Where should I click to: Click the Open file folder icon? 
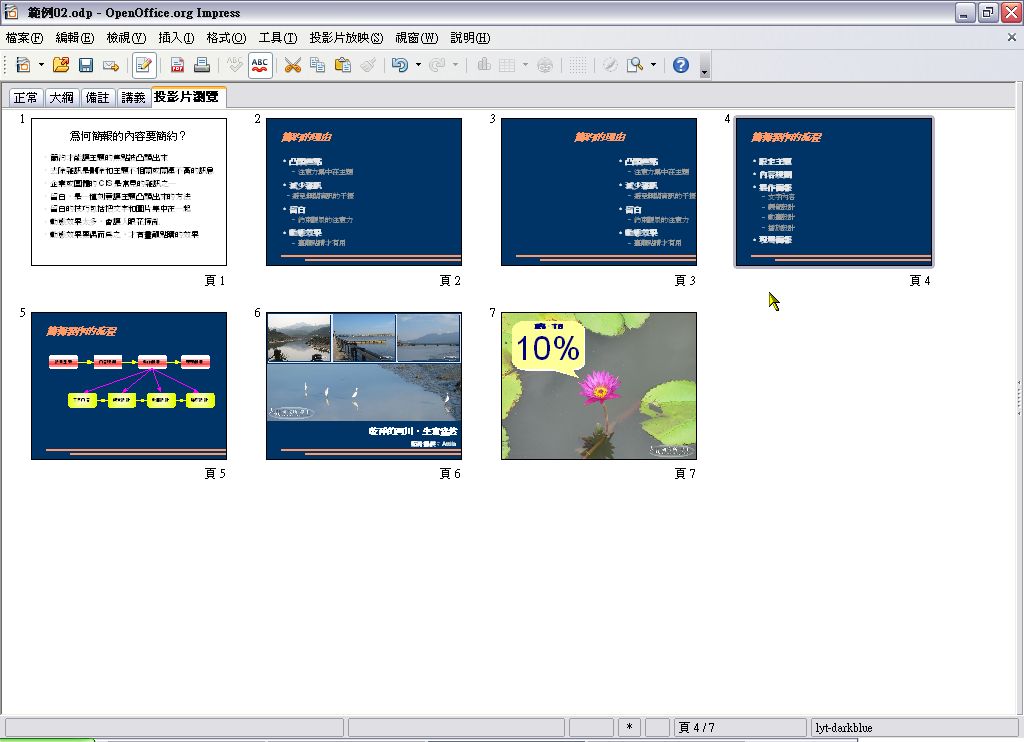(61, 65)
